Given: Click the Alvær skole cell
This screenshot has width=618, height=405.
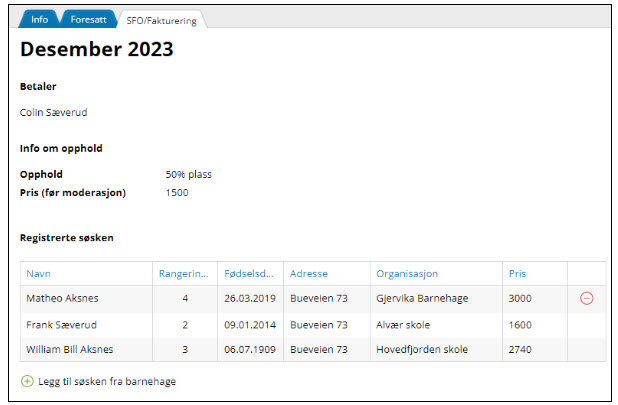Looking at the screenshot, I should pyautogui.click(x=405, y=324).
